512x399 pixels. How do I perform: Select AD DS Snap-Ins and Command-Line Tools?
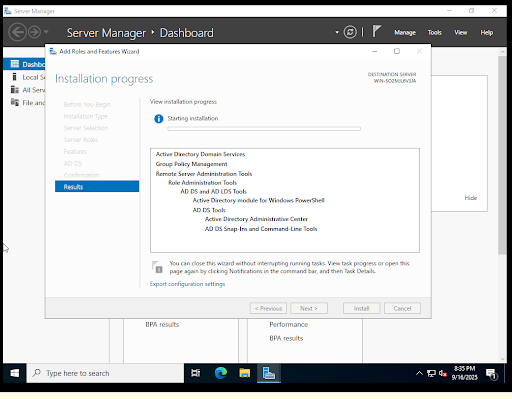(x=261, y=229)
